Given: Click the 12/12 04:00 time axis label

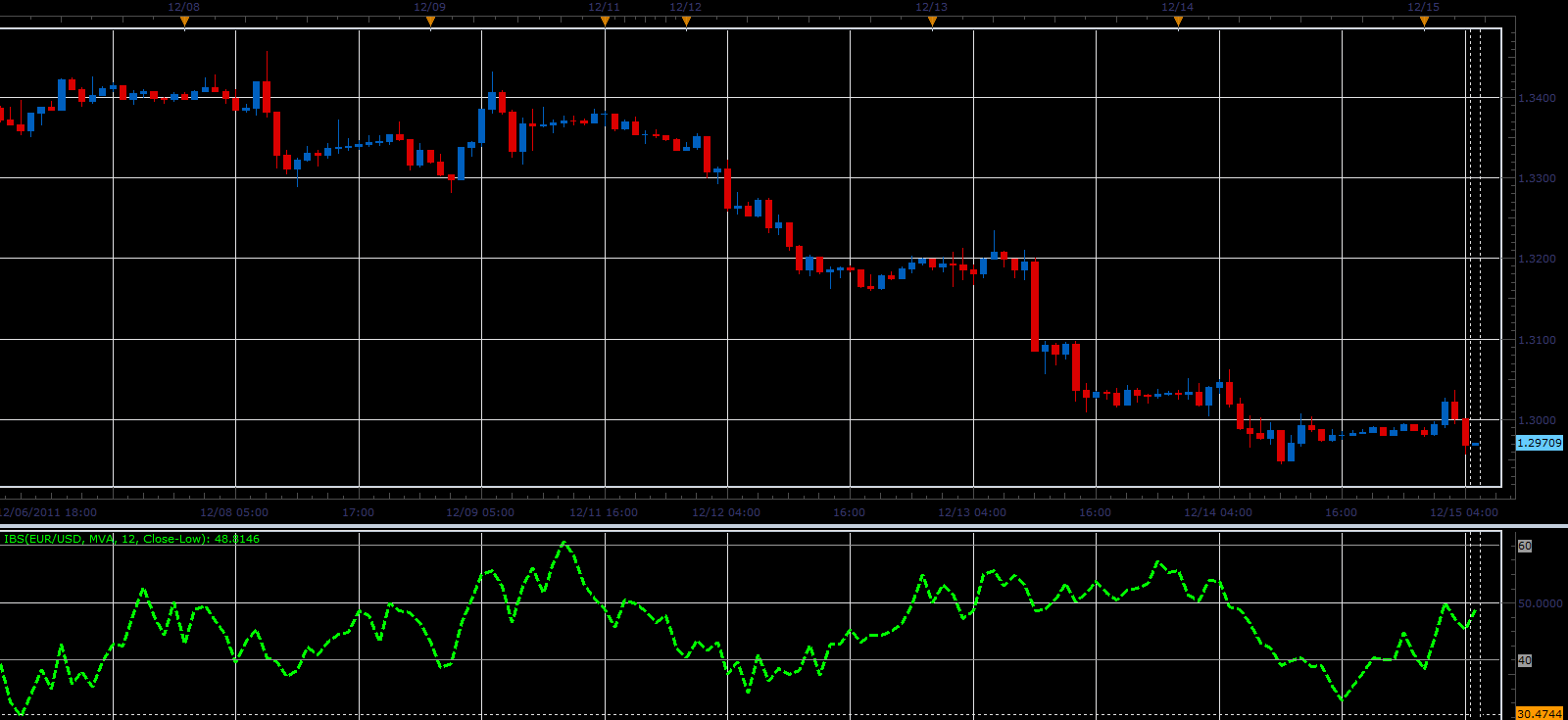Looking at the screenshot, I should [726, 512].
